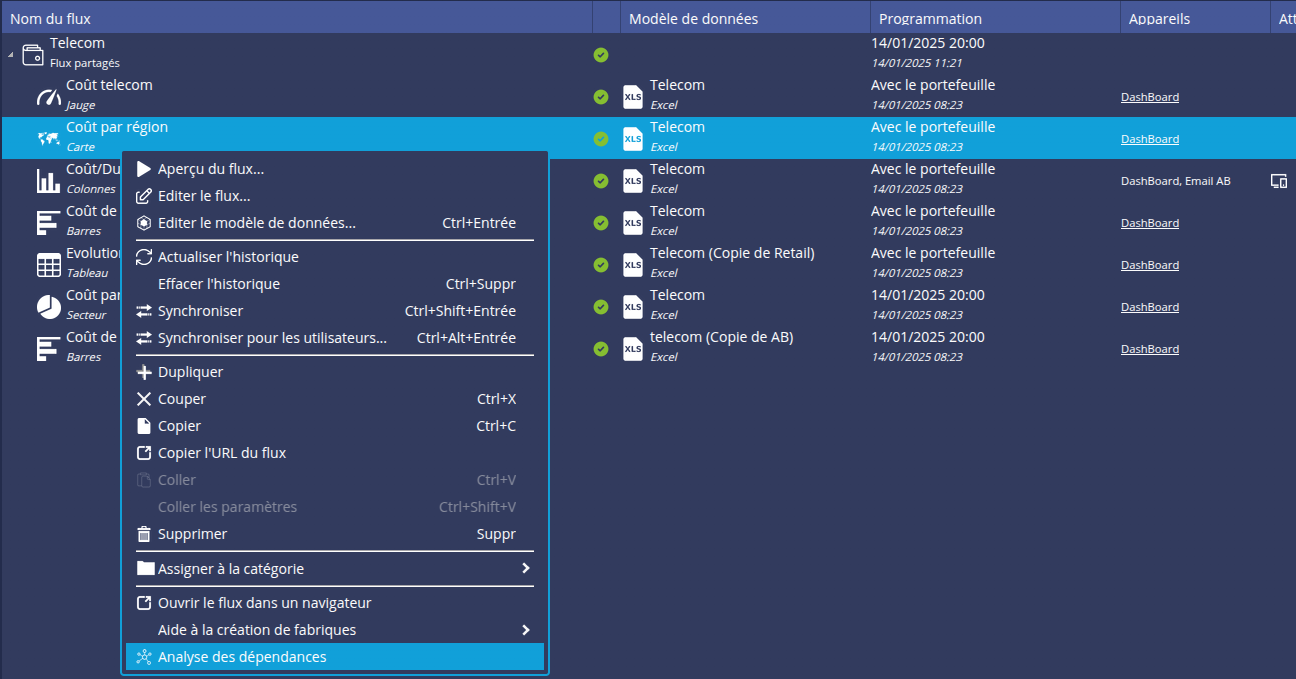The height and width of the screenshot is (679, 1296).
Task: Click the Telecom portfolio wallet icon
Action: tap(32, 54)
